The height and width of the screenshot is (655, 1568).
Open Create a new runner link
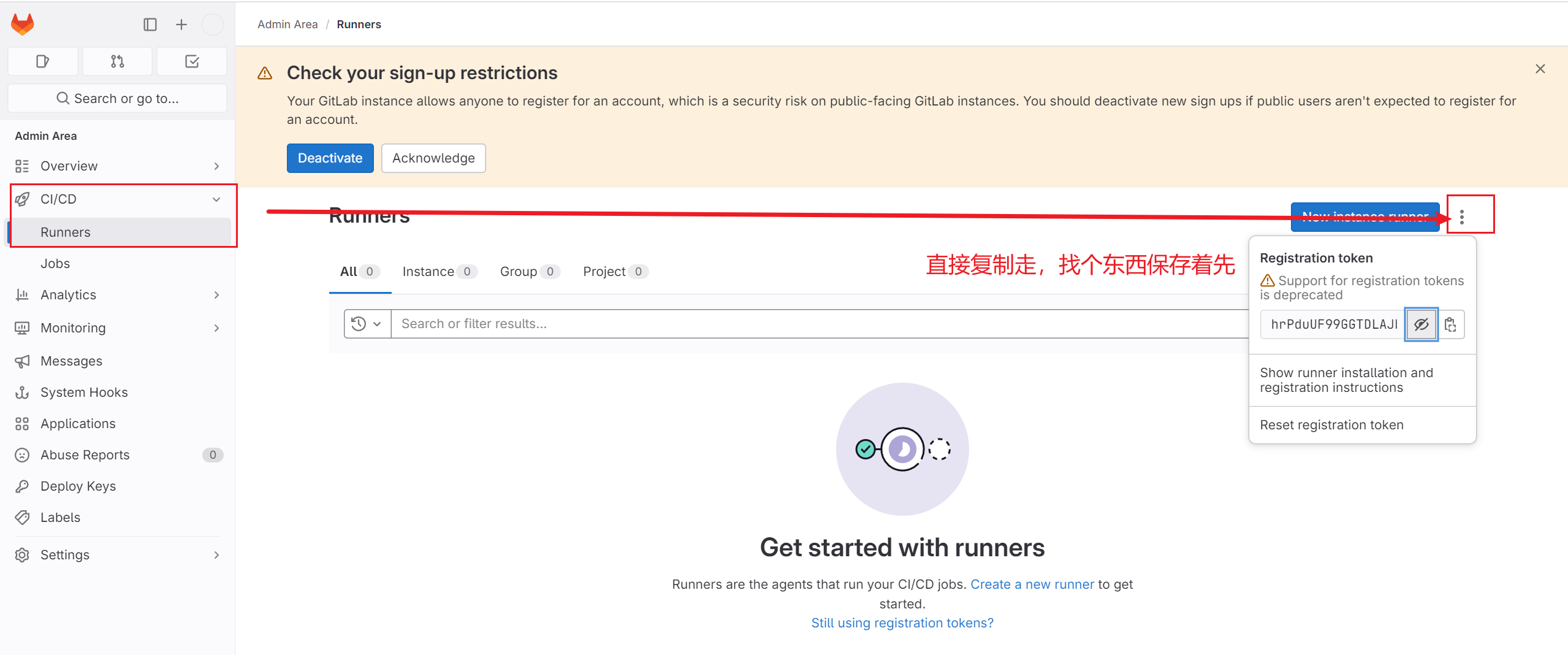click(x=1032, y=584)
